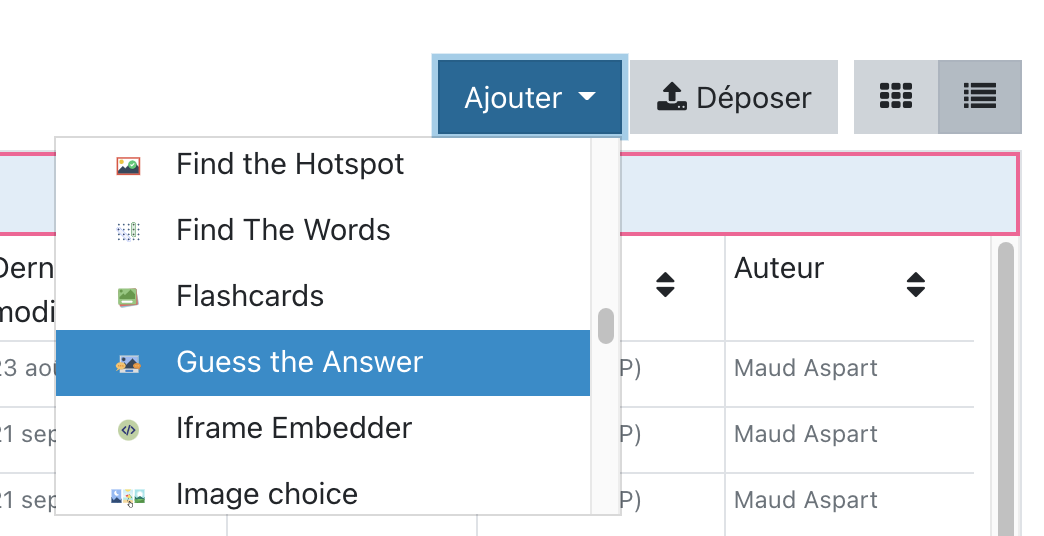Click the Image choice icon
1044x536 pixels.
(128, 495)
